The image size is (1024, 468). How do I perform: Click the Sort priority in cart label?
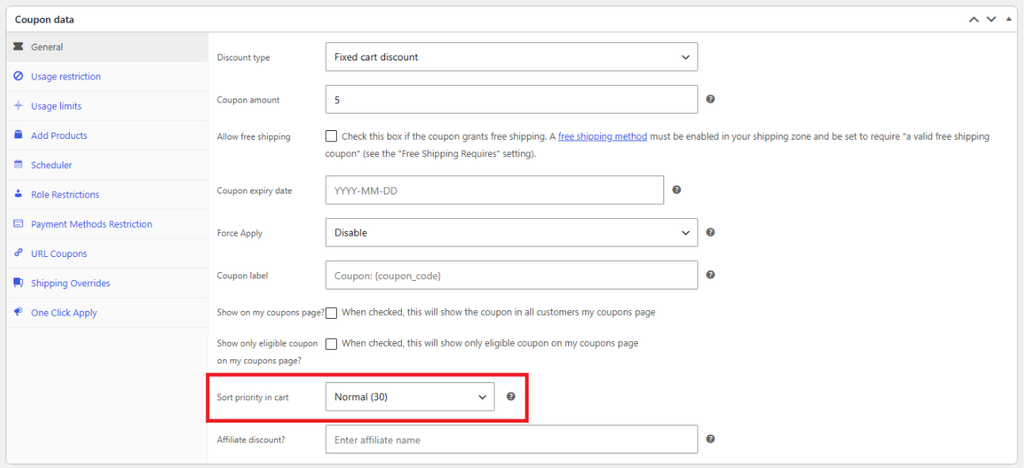coord(251,397)
